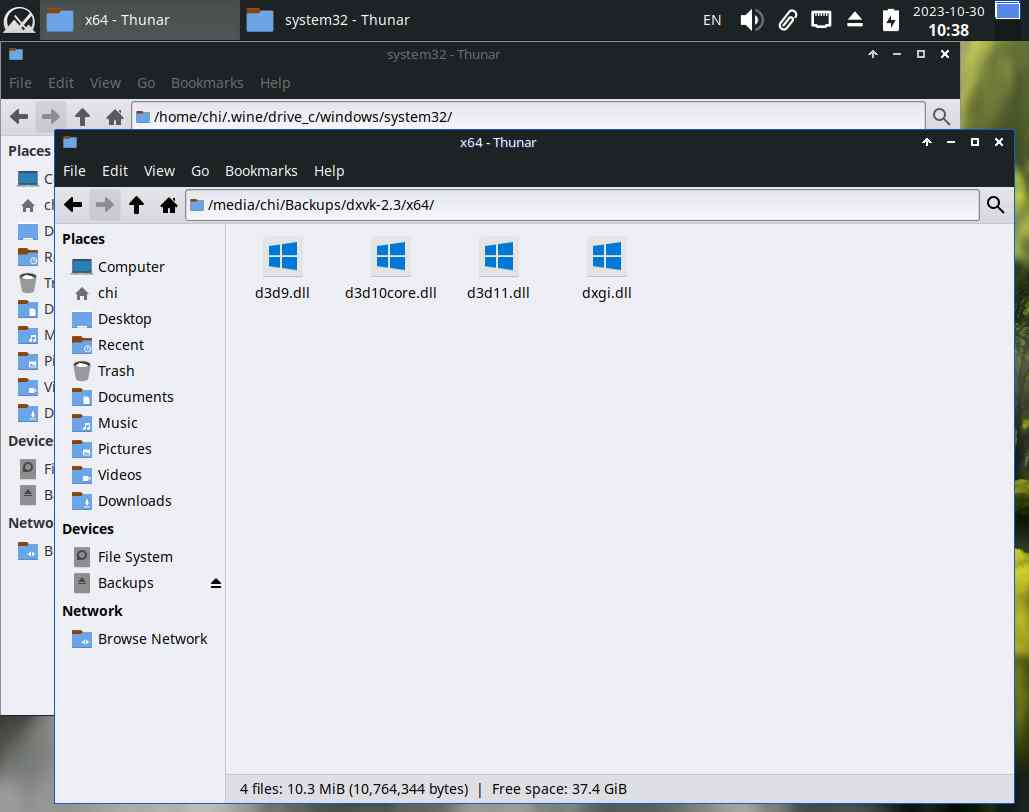
Task: Go to parent folder in x64 window
Action: click(136, 205)
